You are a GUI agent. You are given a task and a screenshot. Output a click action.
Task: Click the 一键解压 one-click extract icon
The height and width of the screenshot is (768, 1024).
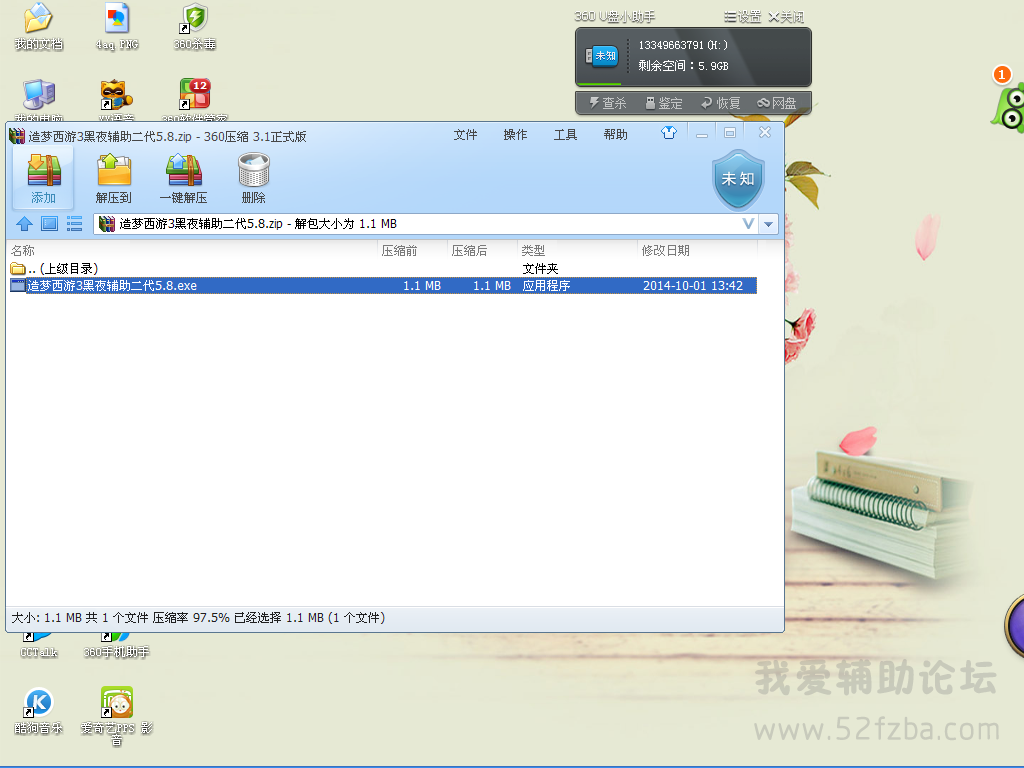pos(184,178)
